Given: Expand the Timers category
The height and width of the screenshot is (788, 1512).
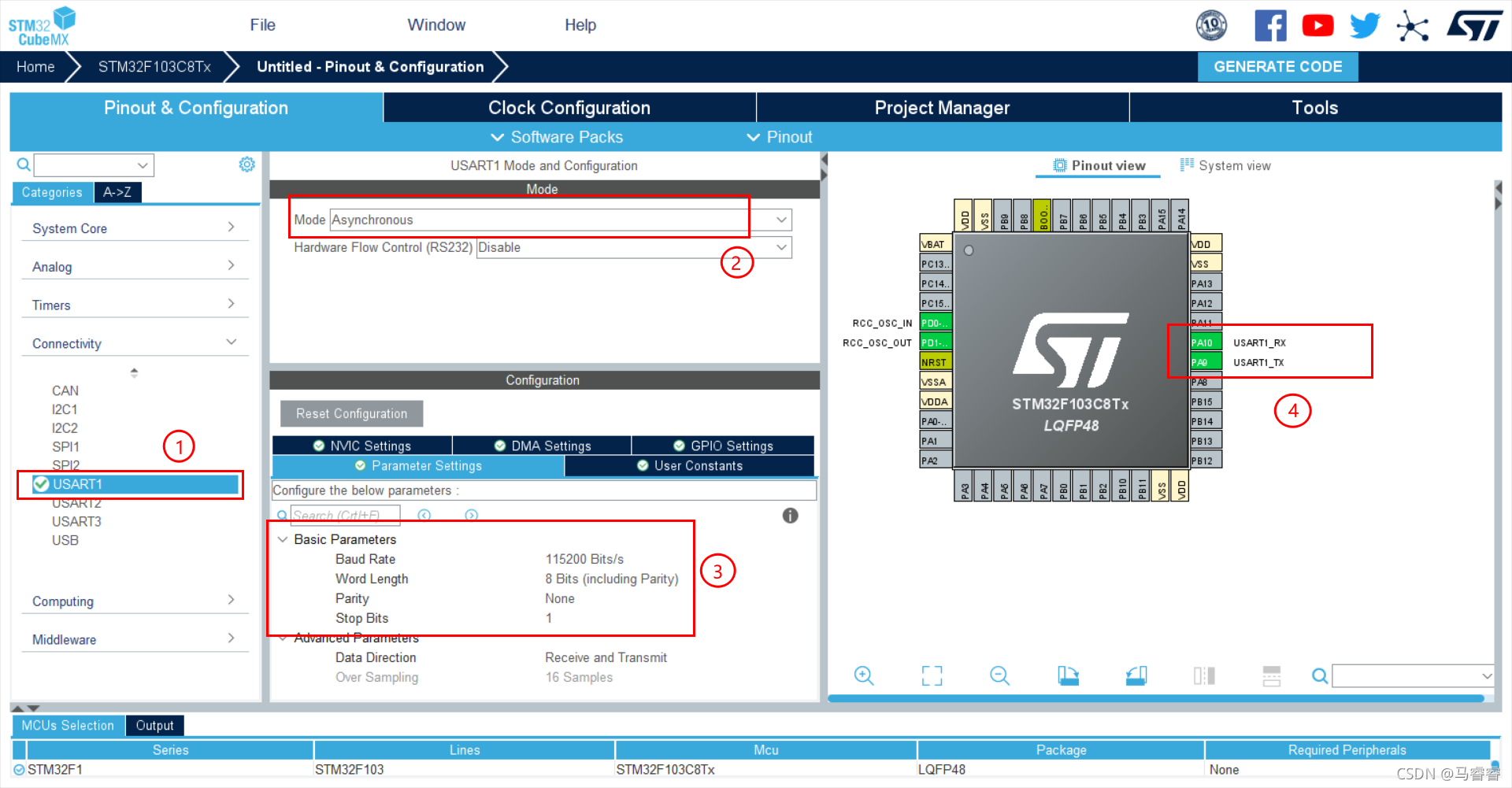Looking at the screenshot, I should (x=134, y=305).
